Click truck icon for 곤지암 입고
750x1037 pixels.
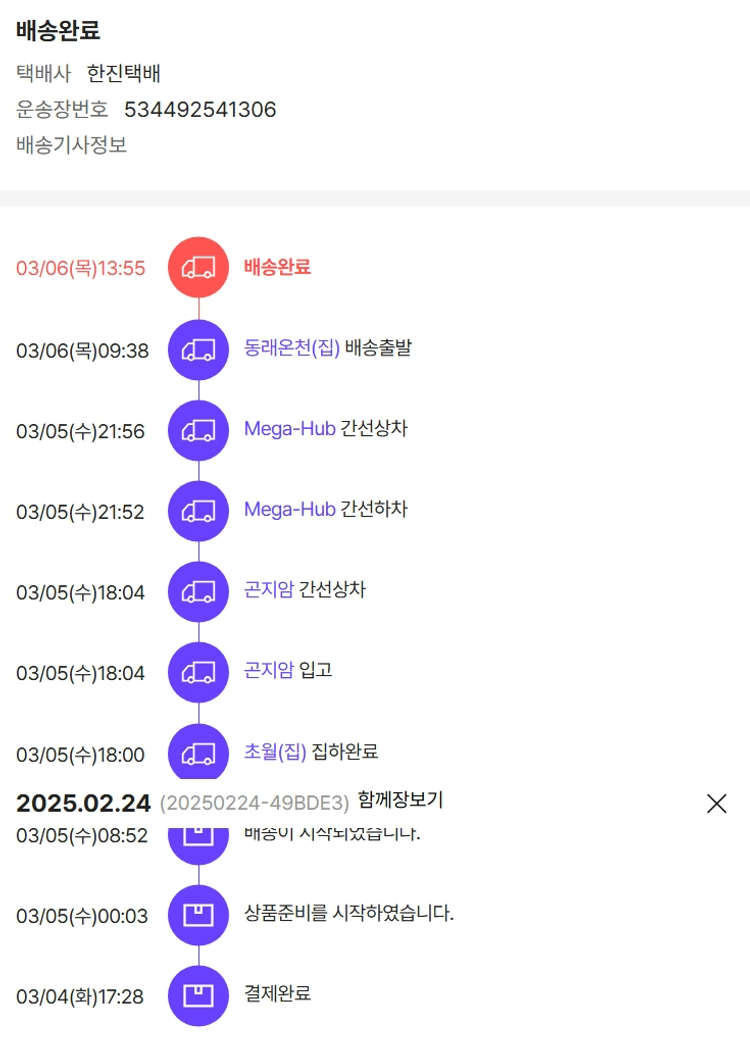click(198, 673)
